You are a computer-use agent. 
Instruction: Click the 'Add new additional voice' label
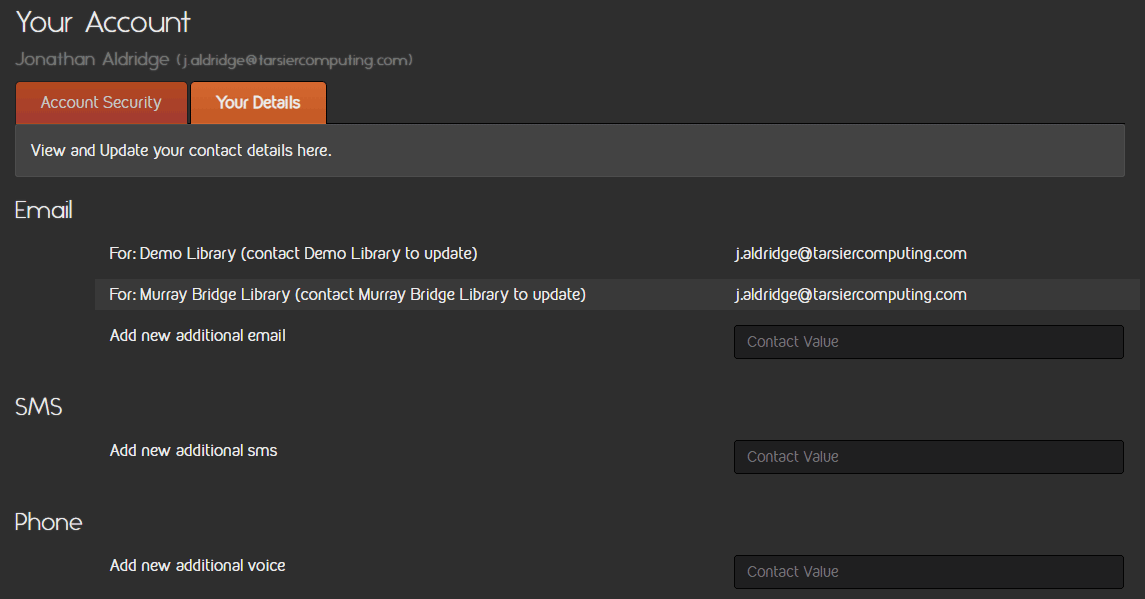coord(197,566)
